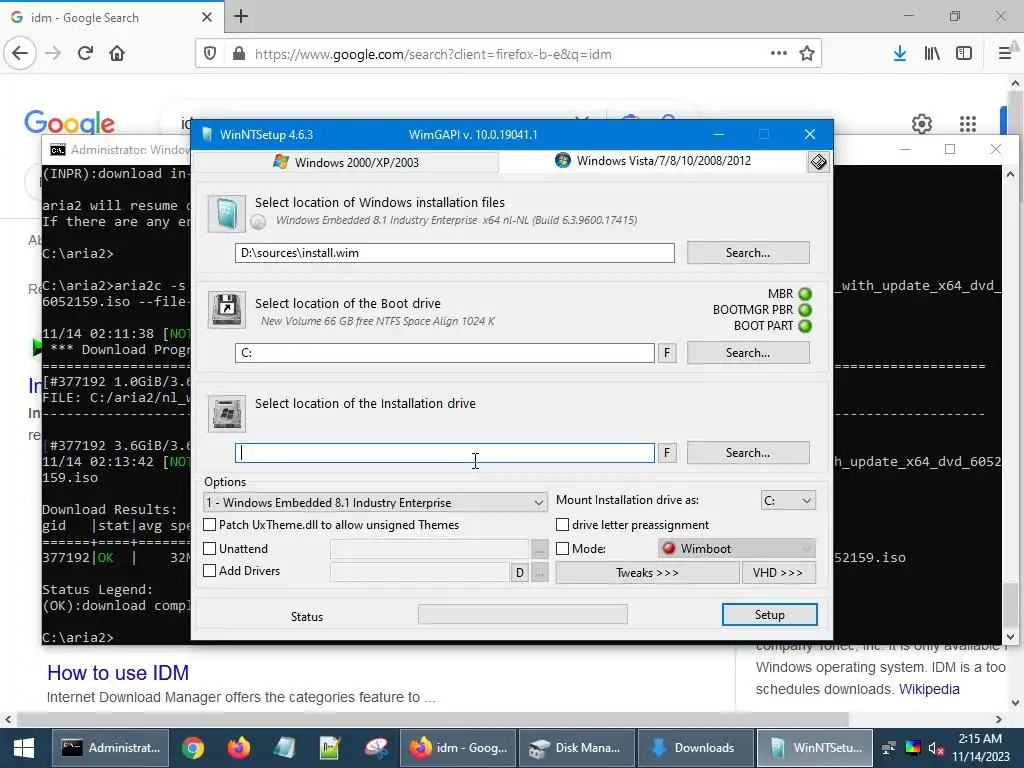Click the BOOT PART green status light
The width and height of the screenshot is (1024, 768).
click(805, 326)
